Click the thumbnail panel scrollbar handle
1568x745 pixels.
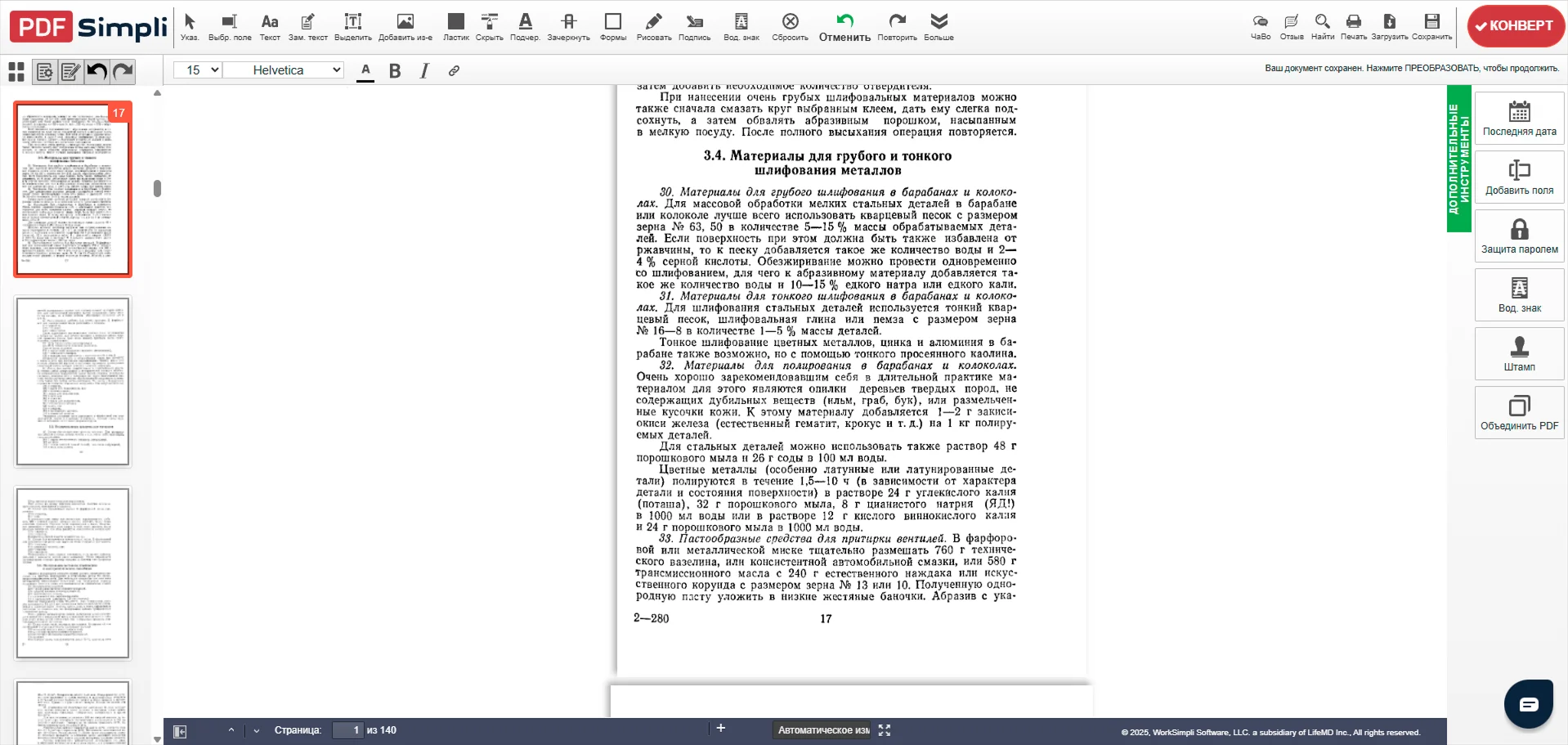tap(157, 188)
